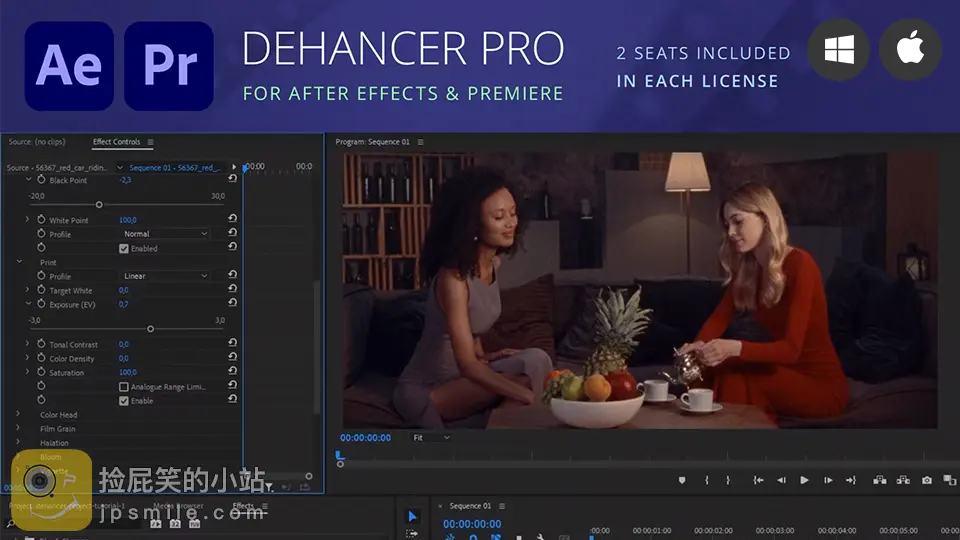Toggle animation stopwatch for Target White
This screenshot has width=960, height=540.
41,290
